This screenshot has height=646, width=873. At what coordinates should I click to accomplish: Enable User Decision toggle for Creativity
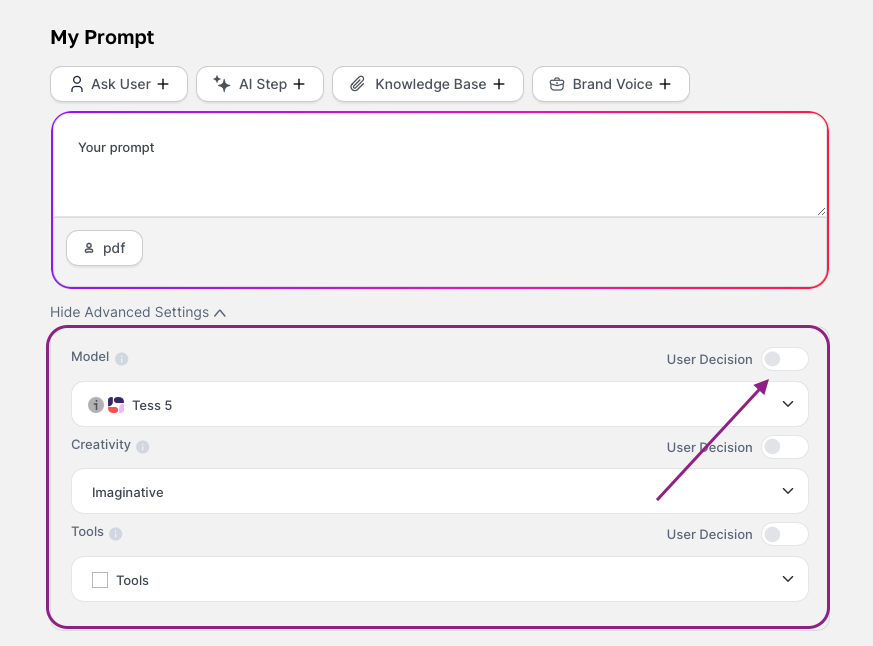pyautogui.click(x=784, y=447)
